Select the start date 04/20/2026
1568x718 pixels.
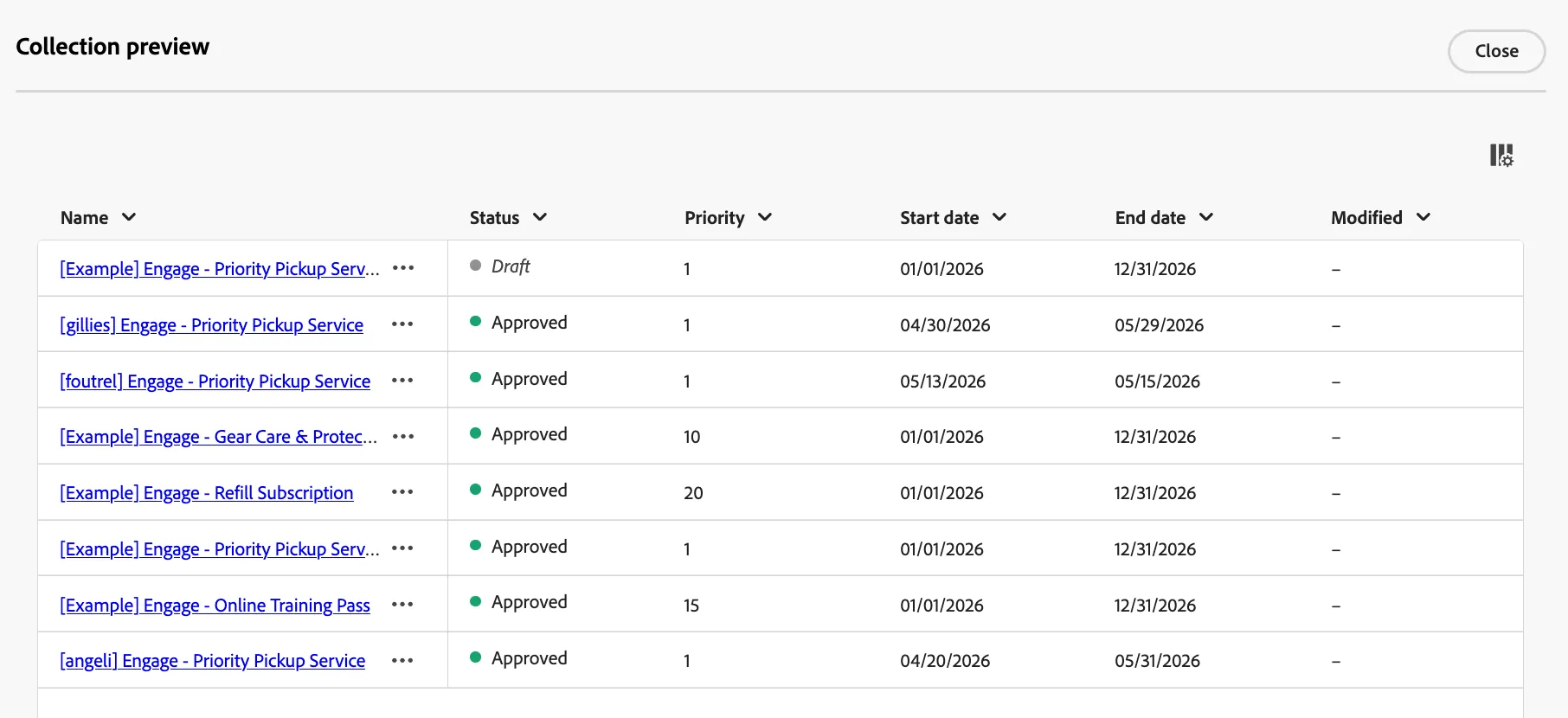945,661
